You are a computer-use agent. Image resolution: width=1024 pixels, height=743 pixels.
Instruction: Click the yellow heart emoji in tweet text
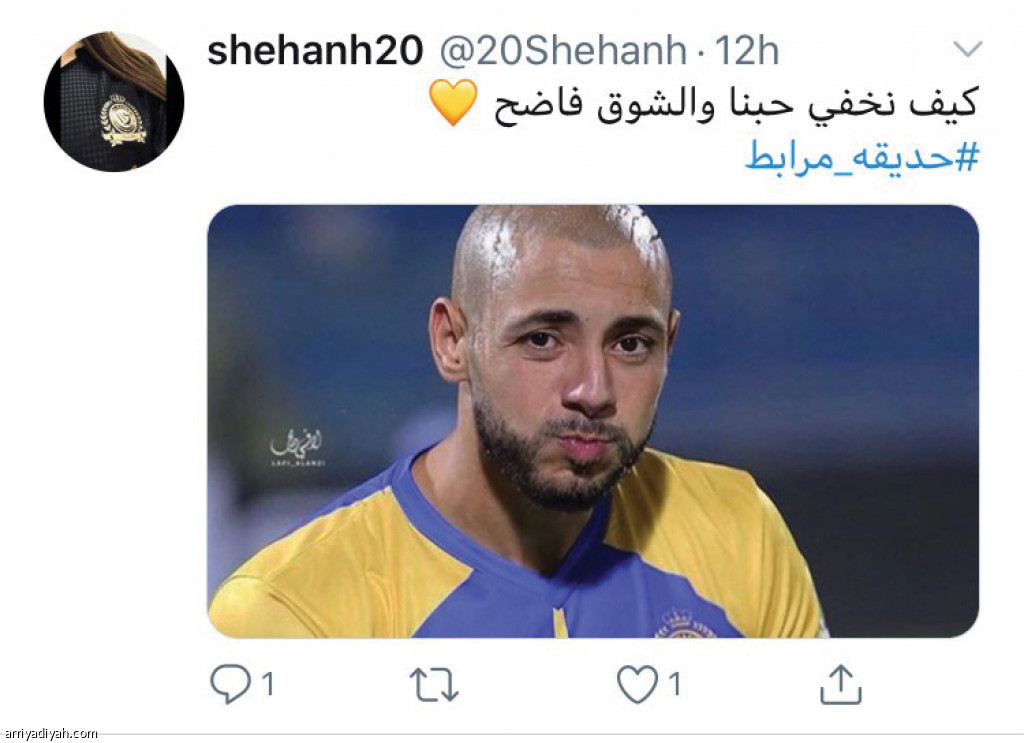453,103
